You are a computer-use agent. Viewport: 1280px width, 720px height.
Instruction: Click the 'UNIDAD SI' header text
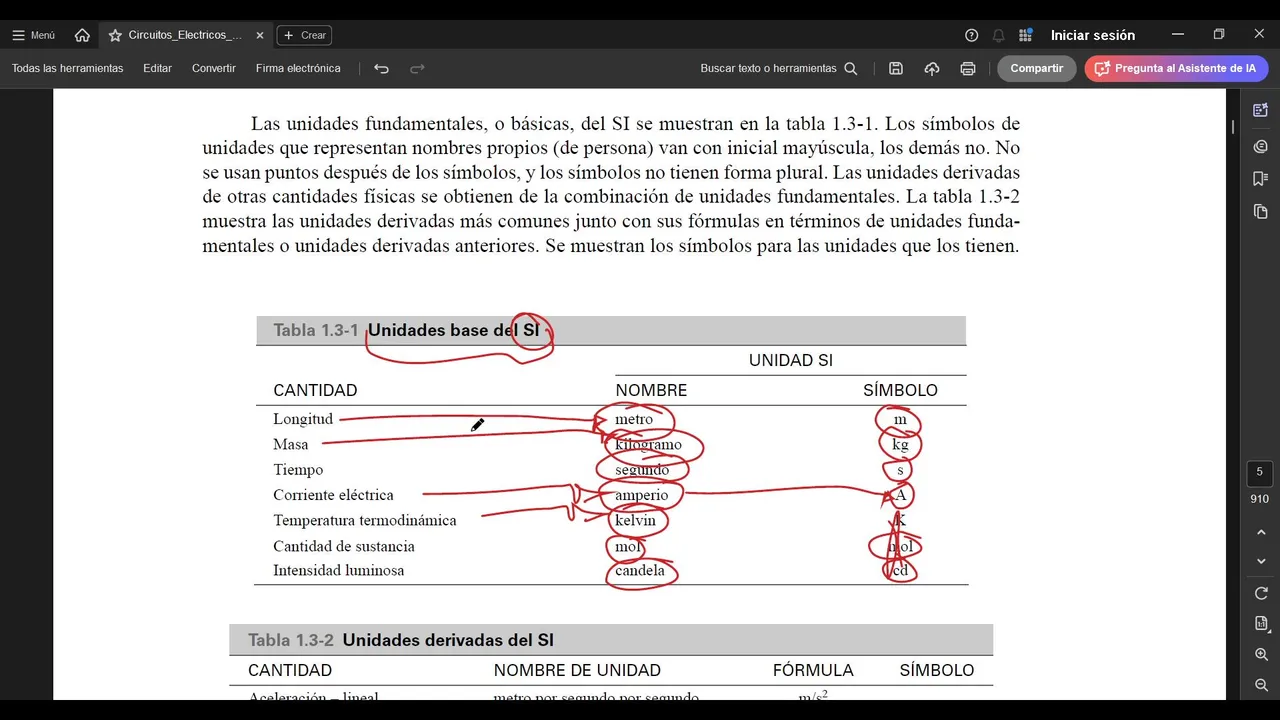click(791, 360)
